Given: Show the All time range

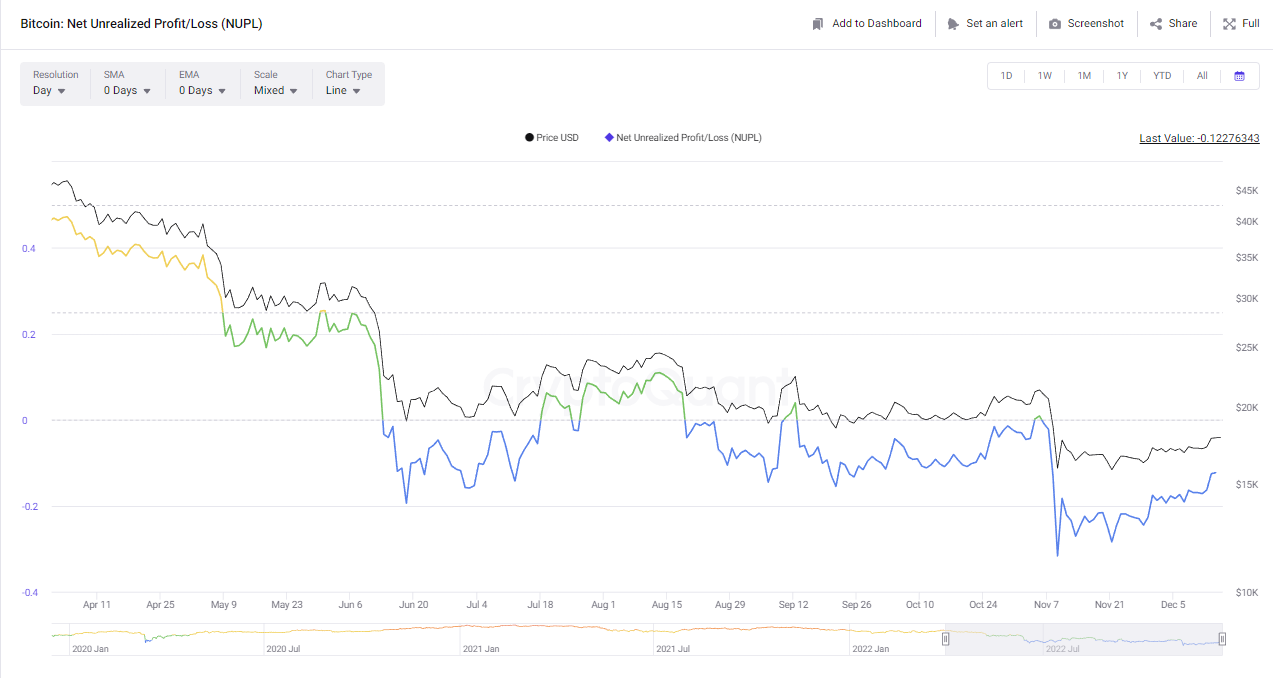Looking at the screenshot, I should click(x=1202, y=76).
